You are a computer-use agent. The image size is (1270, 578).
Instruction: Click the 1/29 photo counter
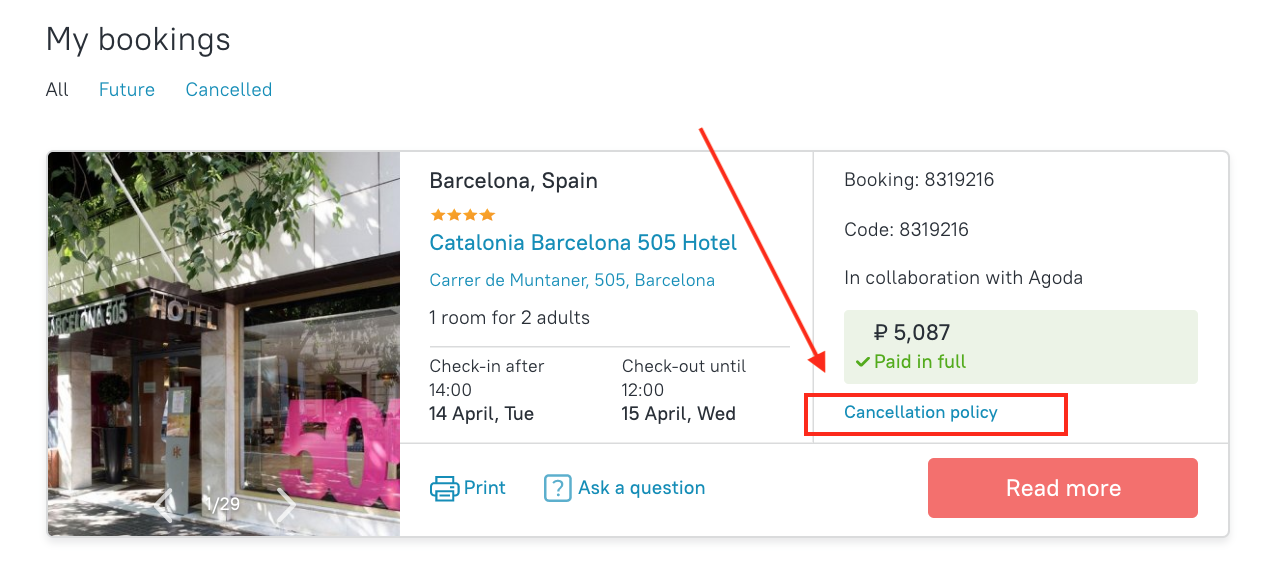click(x=223, y=504)
